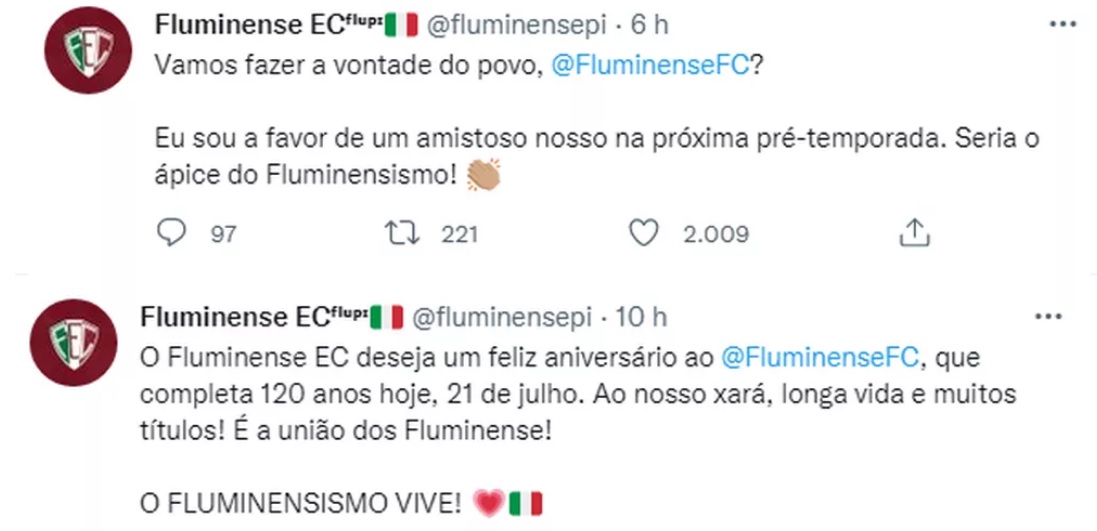Click @fluminensepi handle on second tweet
The image size is (1097, 531).
pyautogui.click(x=502, y=317)
